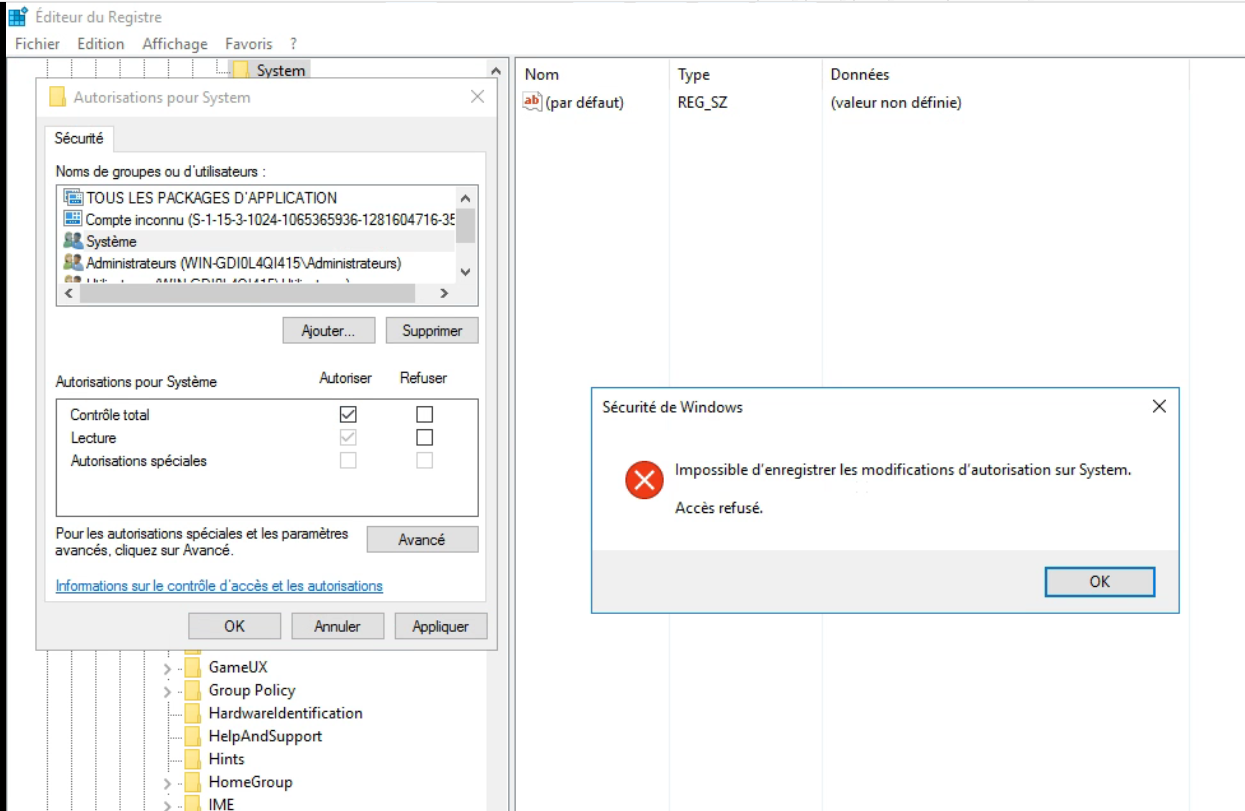Open the Edition menu
Viewport: 1245px width, 811px height.
(101, 44)
